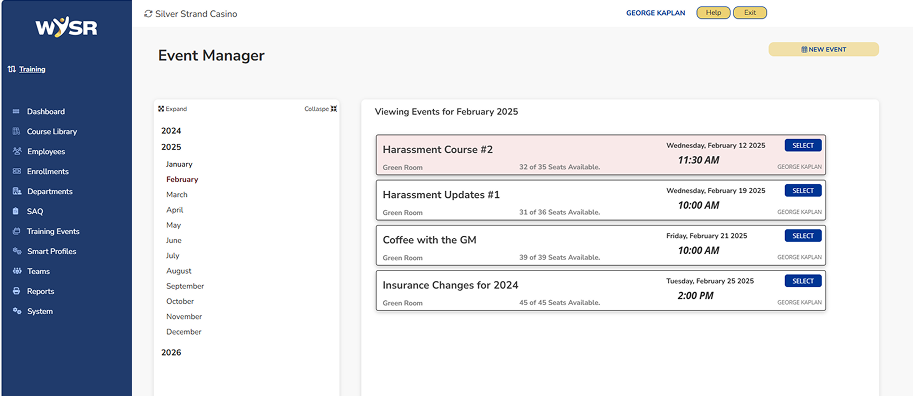Click the Dashboard sidebar icon

(16, 111)
